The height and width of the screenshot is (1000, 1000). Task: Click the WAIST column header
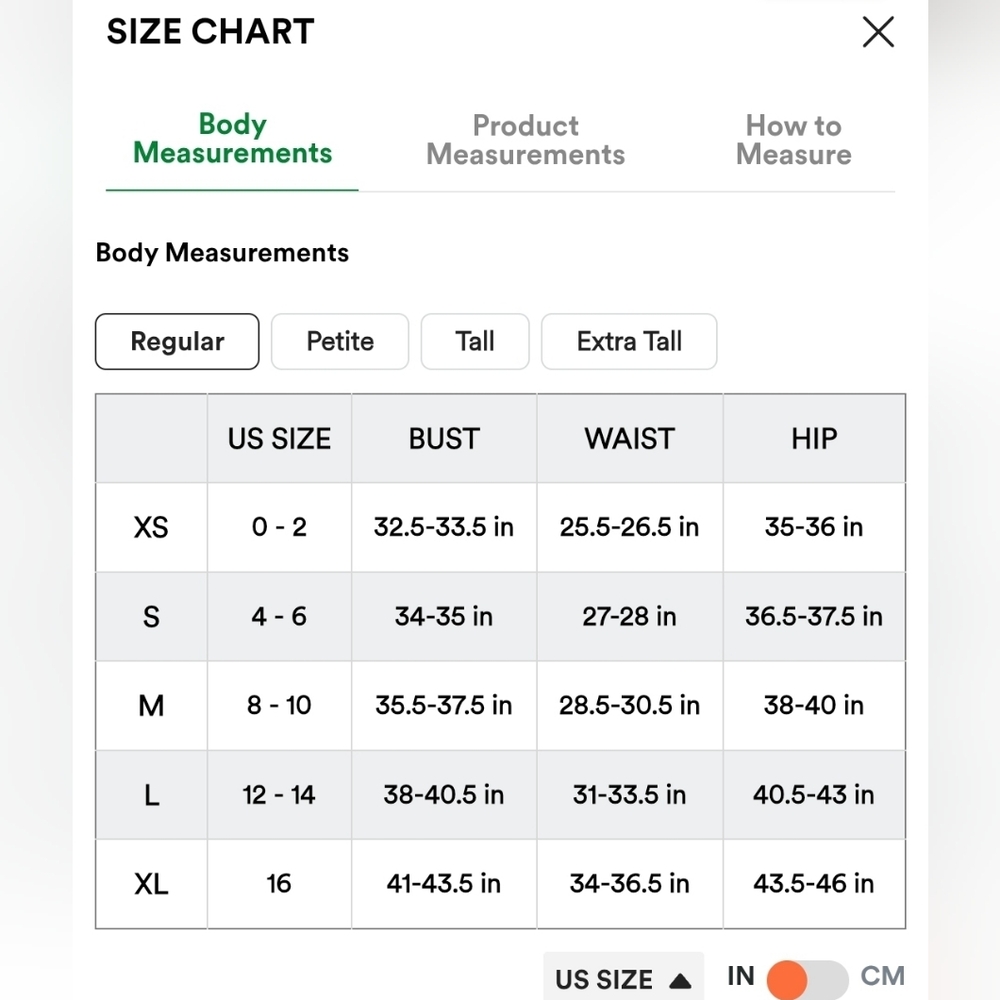tap(629, 439)
